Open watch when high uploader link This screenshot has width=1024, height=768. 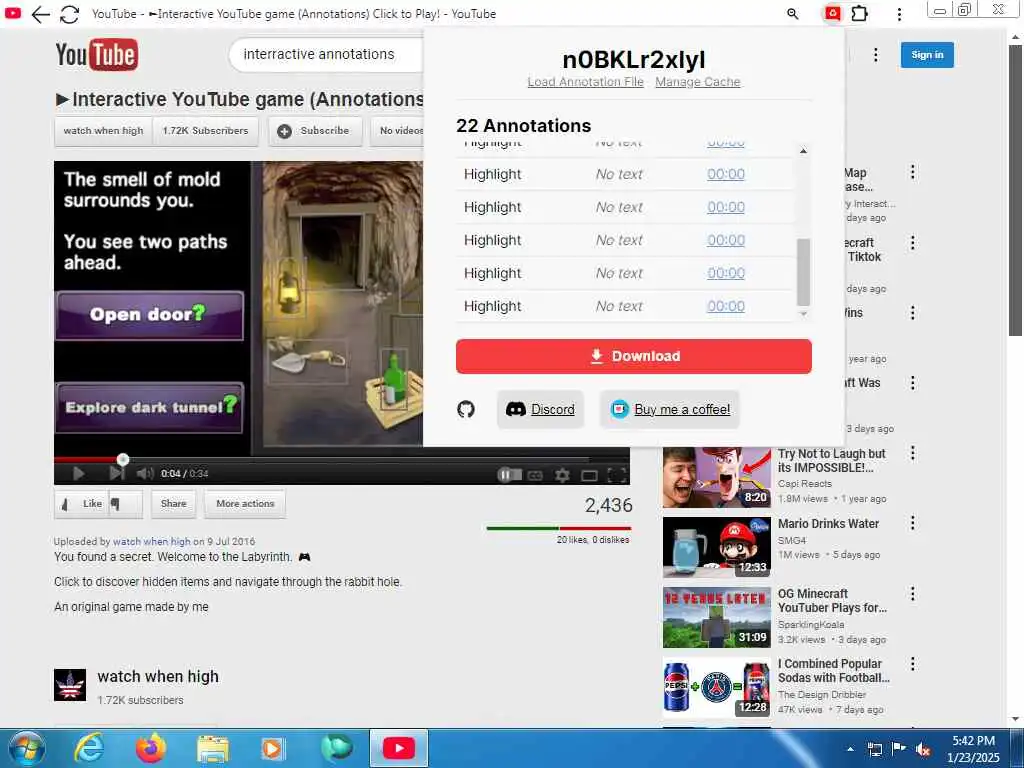point(152,541)
